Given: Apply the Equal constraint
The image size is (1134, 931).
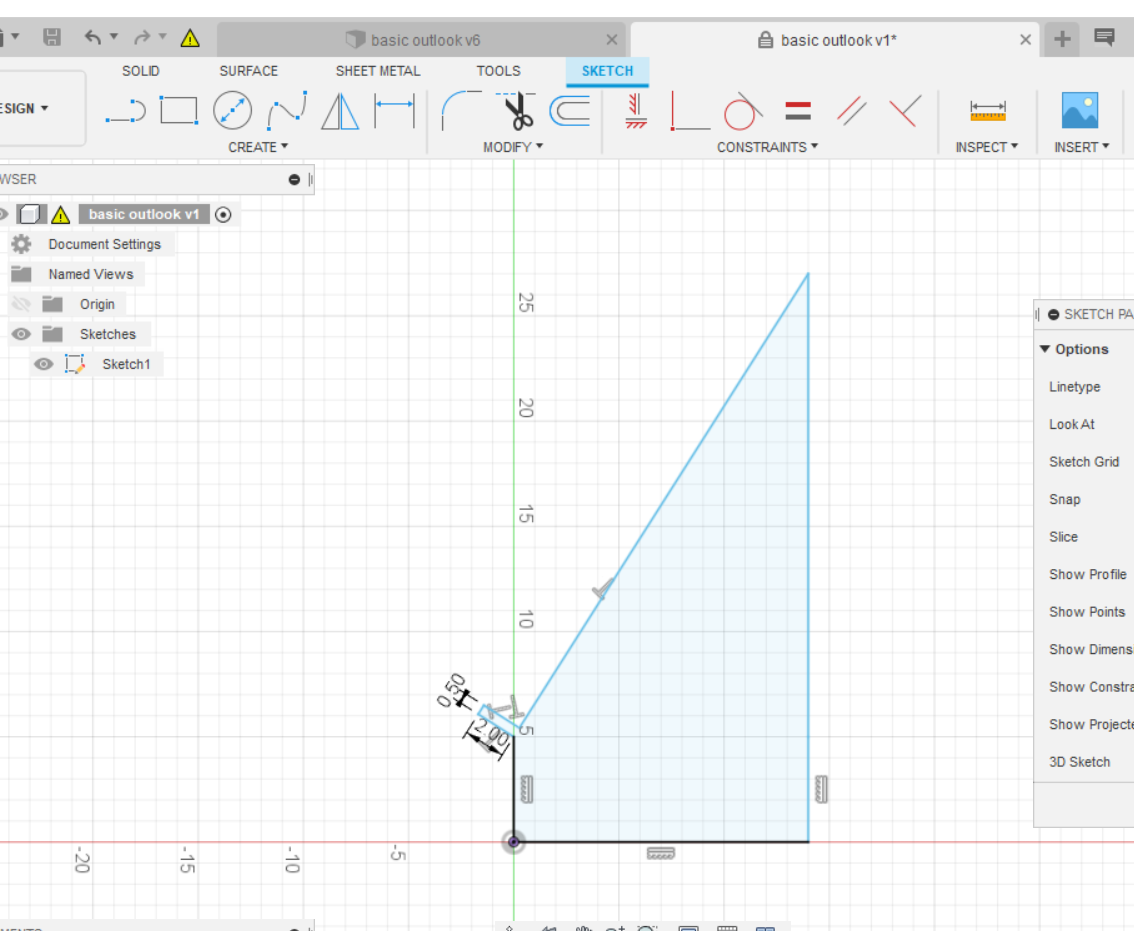Looking at the screenshot, I should click(x=798, y=111).
